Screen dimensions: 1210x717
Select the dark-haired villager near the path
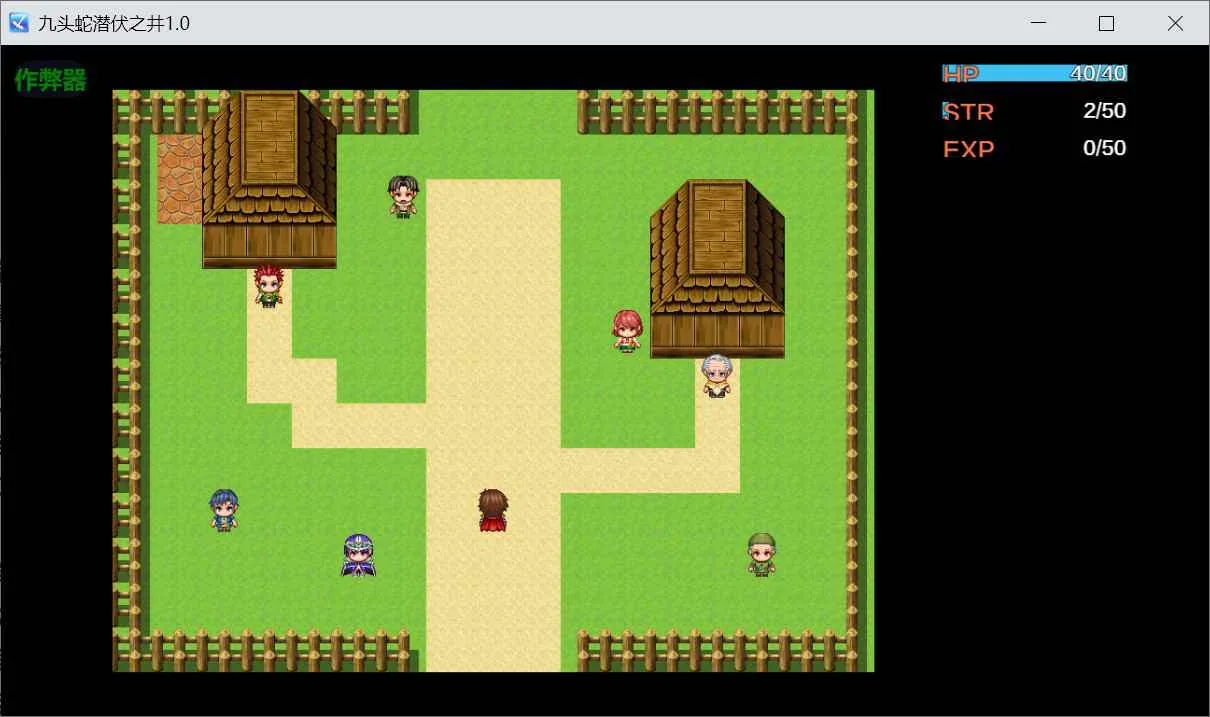pos(403,196)
